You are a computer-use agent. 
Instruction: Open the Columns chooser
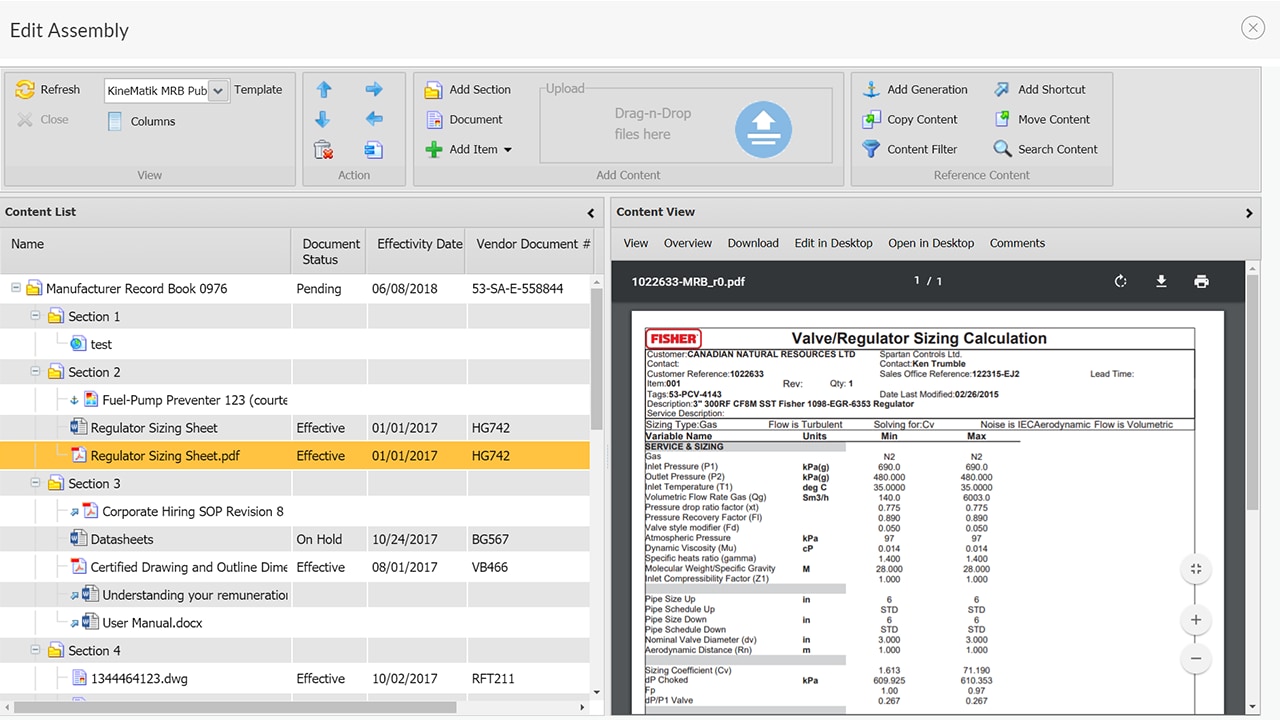pyautogui.click(x=141, y=121)
